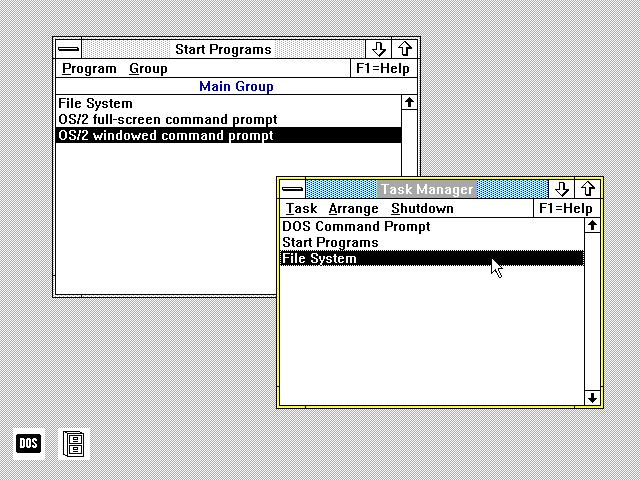Open the Task menu

point(301,209)
